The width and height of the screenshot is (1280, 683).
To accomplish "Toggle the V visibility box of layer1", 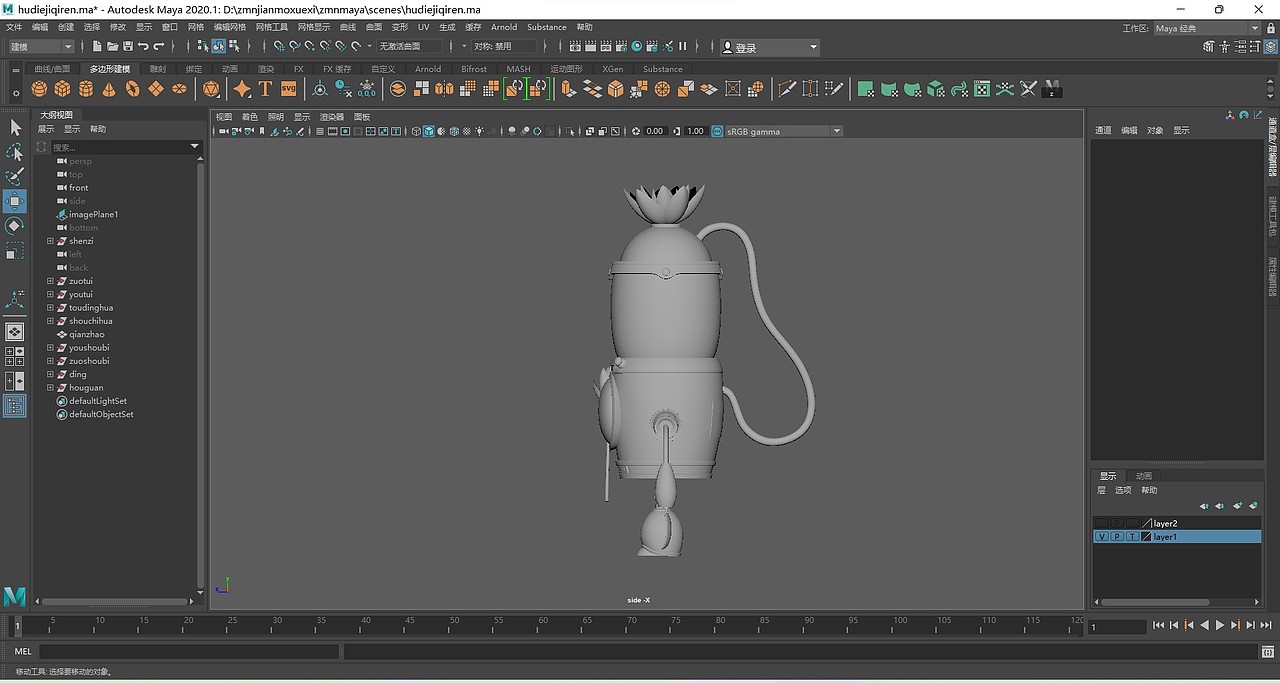I will [x=1101, y=537].
